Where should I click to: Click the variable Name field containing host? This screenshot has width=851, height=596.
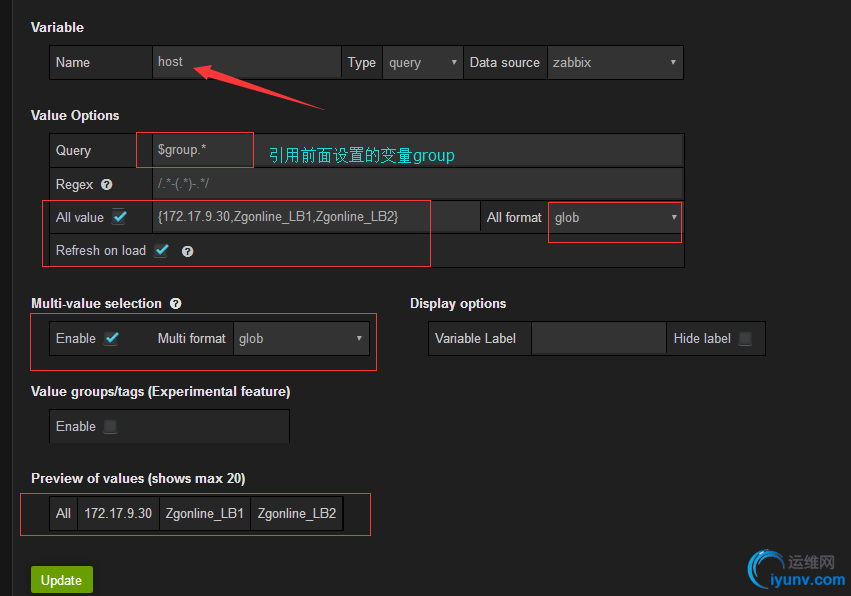pos(246,62)
